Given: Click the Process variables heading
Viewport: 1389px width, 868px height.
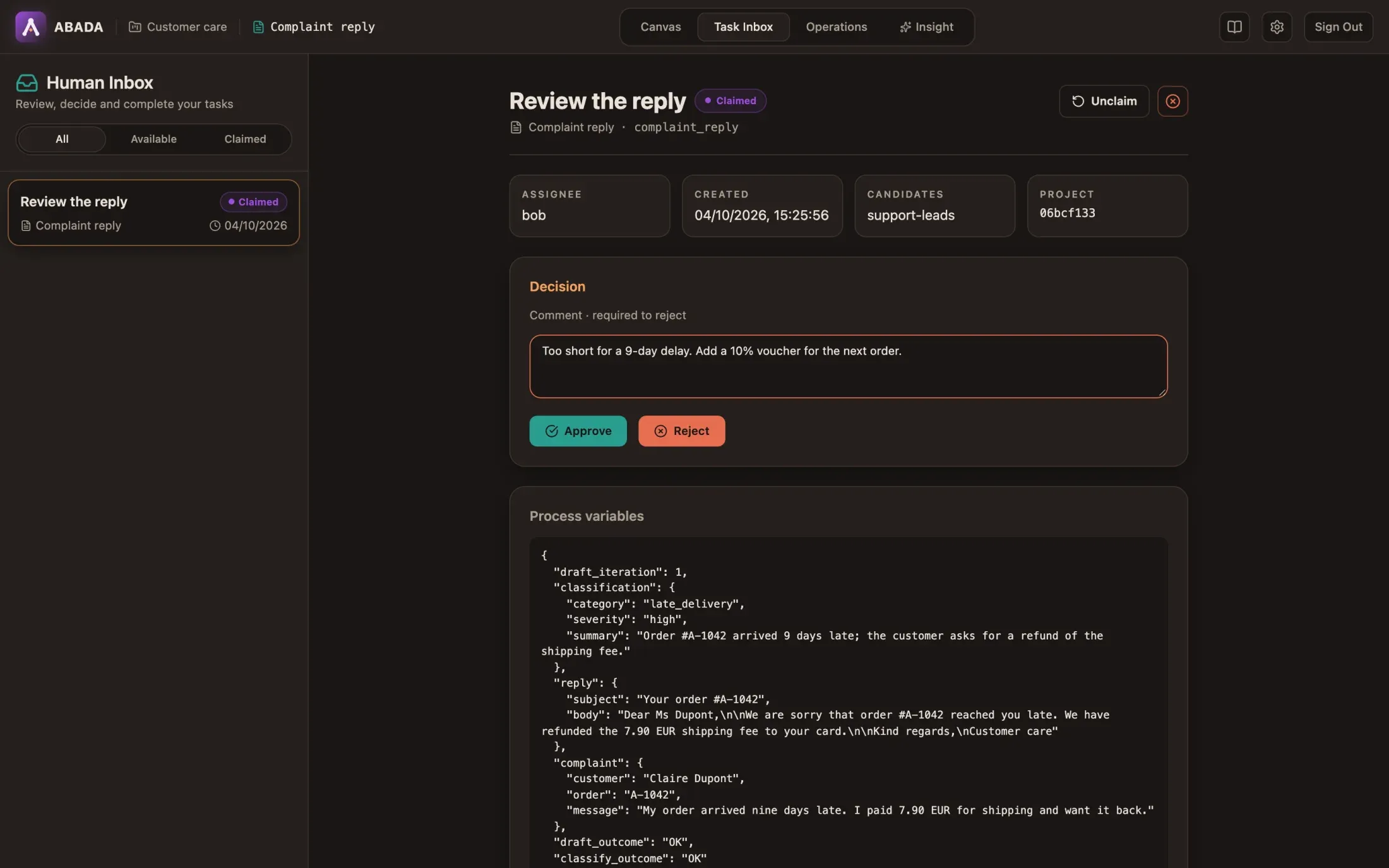Looking at the screenshot, I should point(587,516).
